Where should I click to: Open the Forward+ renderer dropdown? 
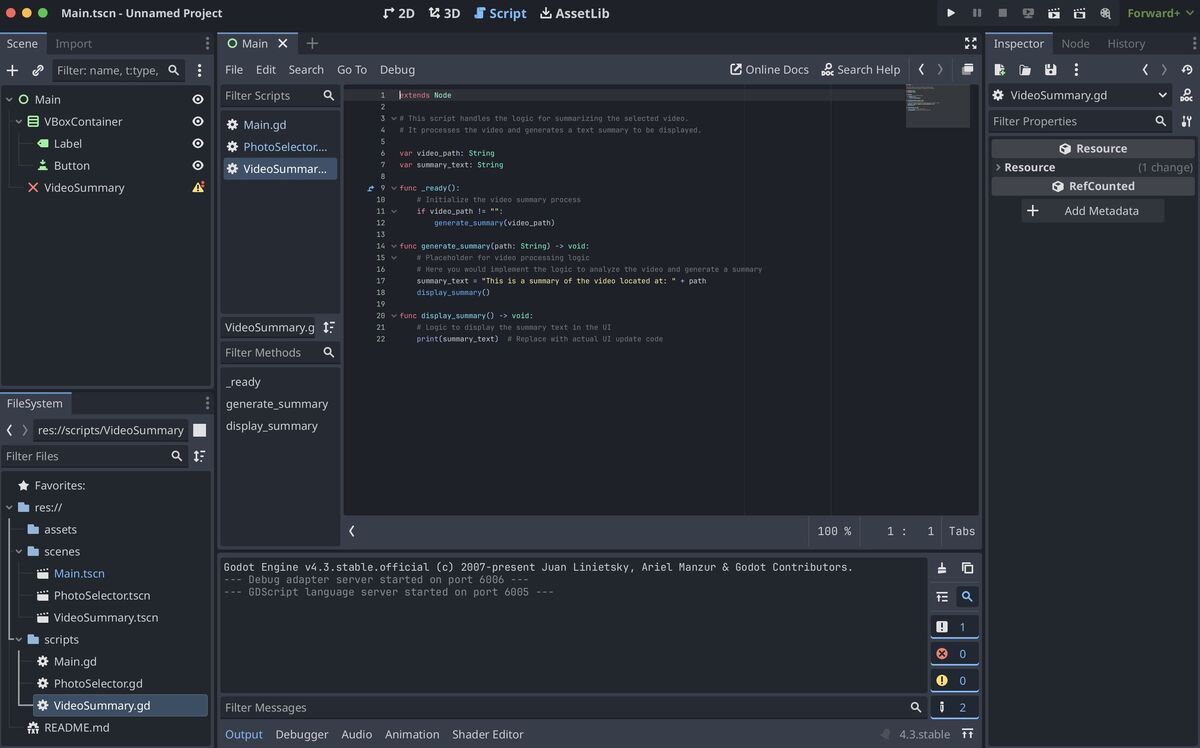coord(1159,13)
